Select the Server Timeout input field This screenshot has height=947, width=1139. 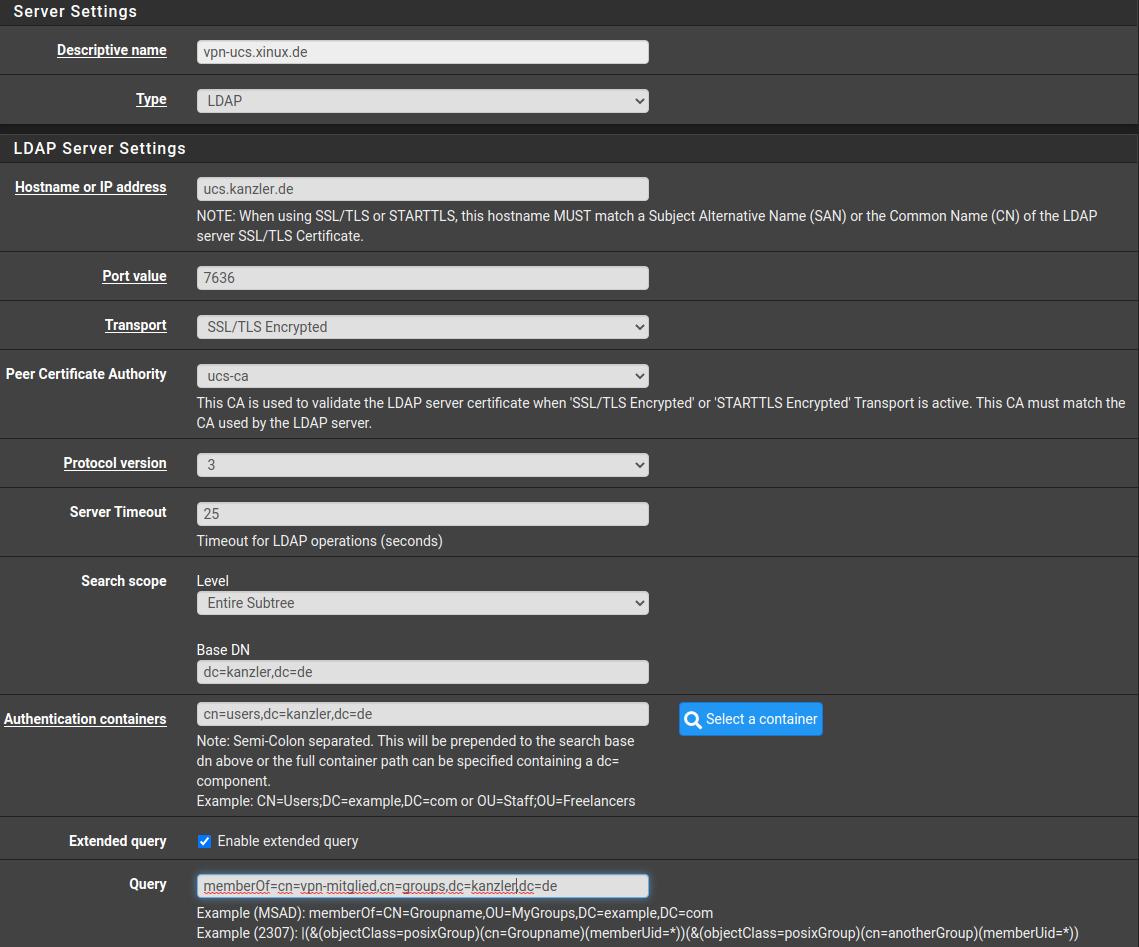(x=422, y=514)
